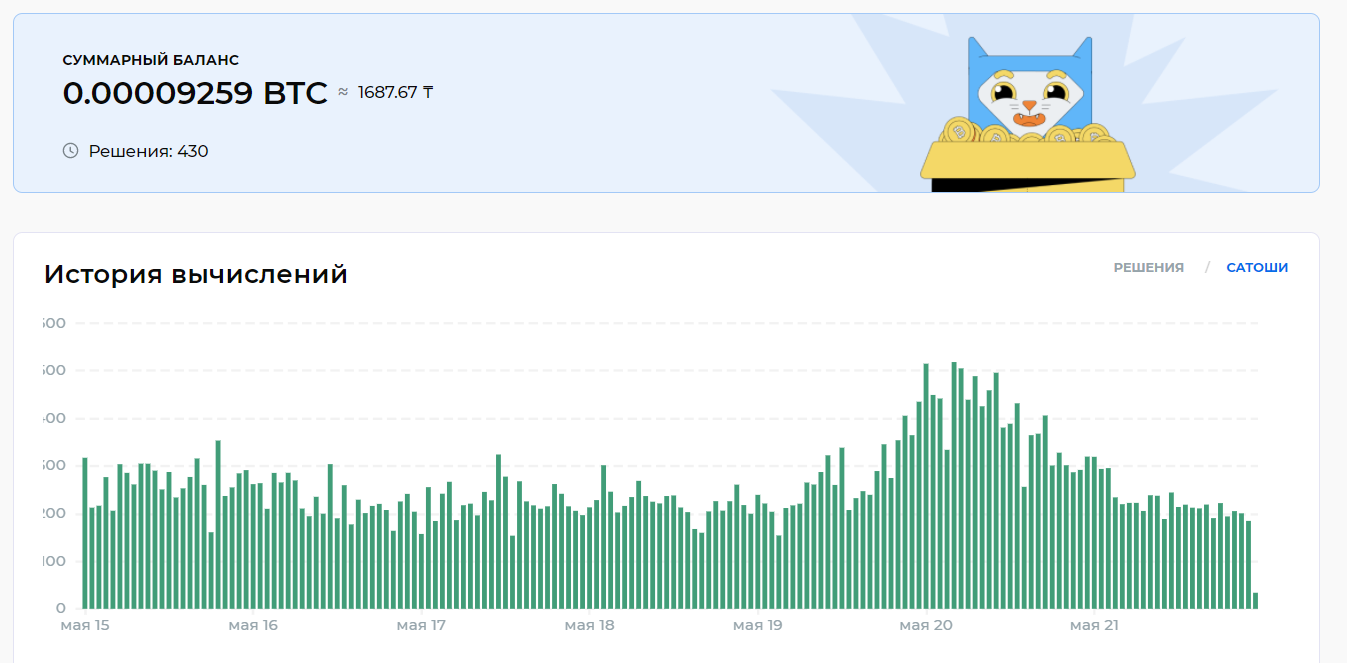Click the clock icon beside Решения
The image size is (1347, 663).
tap(70, 151)
